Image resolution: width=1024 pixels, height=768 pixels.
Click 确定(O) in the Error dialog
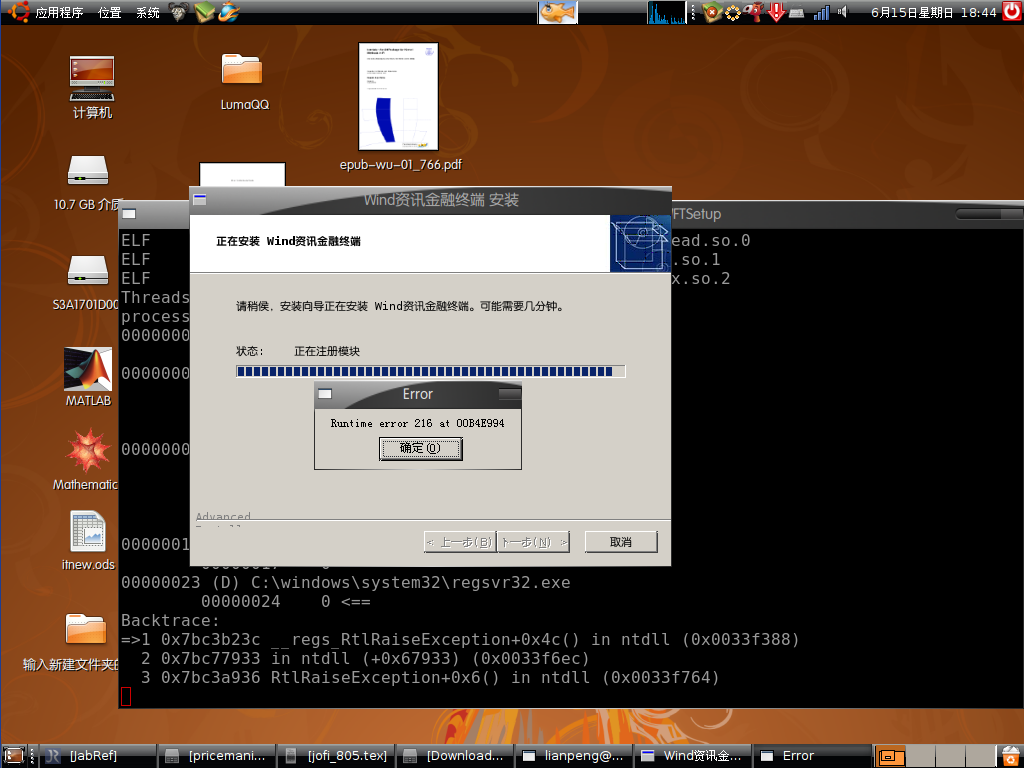(x=421, y=449)
